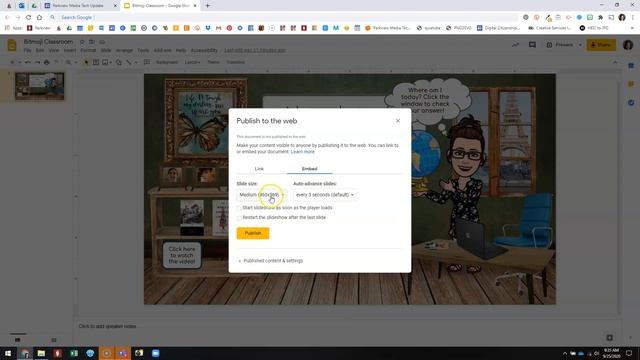Open the Slide size dropdown
640x360 pixels.
pos(261,195)
